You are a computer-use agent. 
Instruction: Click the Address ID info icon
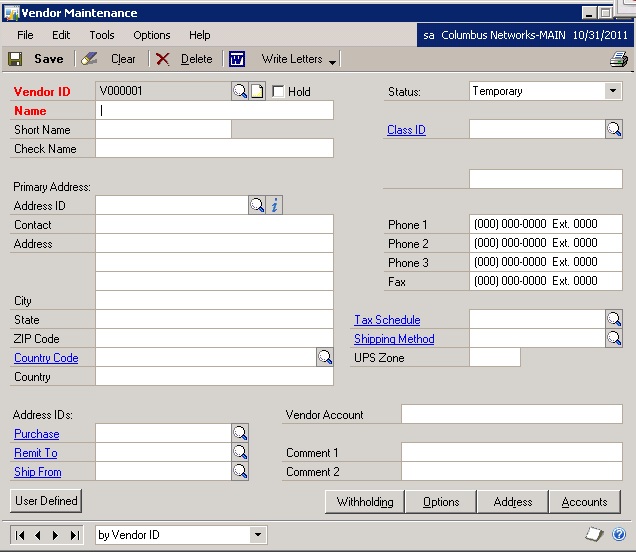pyautogui.click(x=274, y=205)
